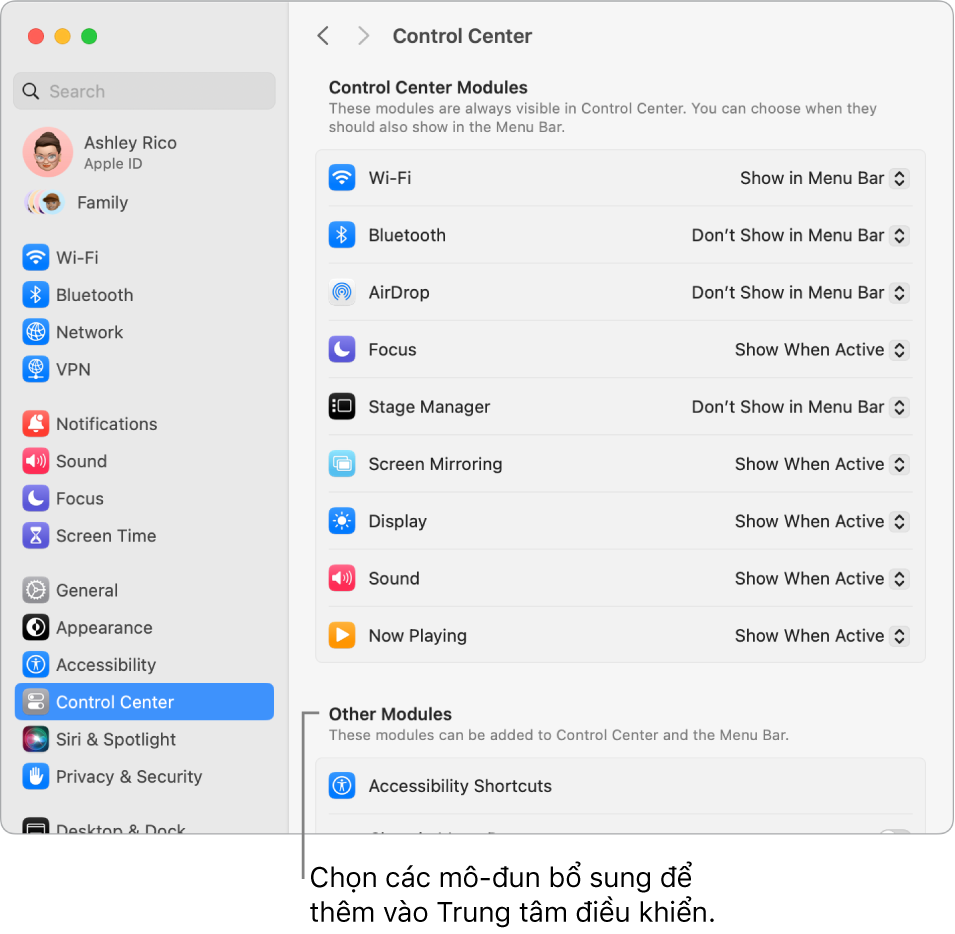The image size is (955, 934).
Task: Click the Accessibility icon in the sidebar
Action: tap(36, 664)
